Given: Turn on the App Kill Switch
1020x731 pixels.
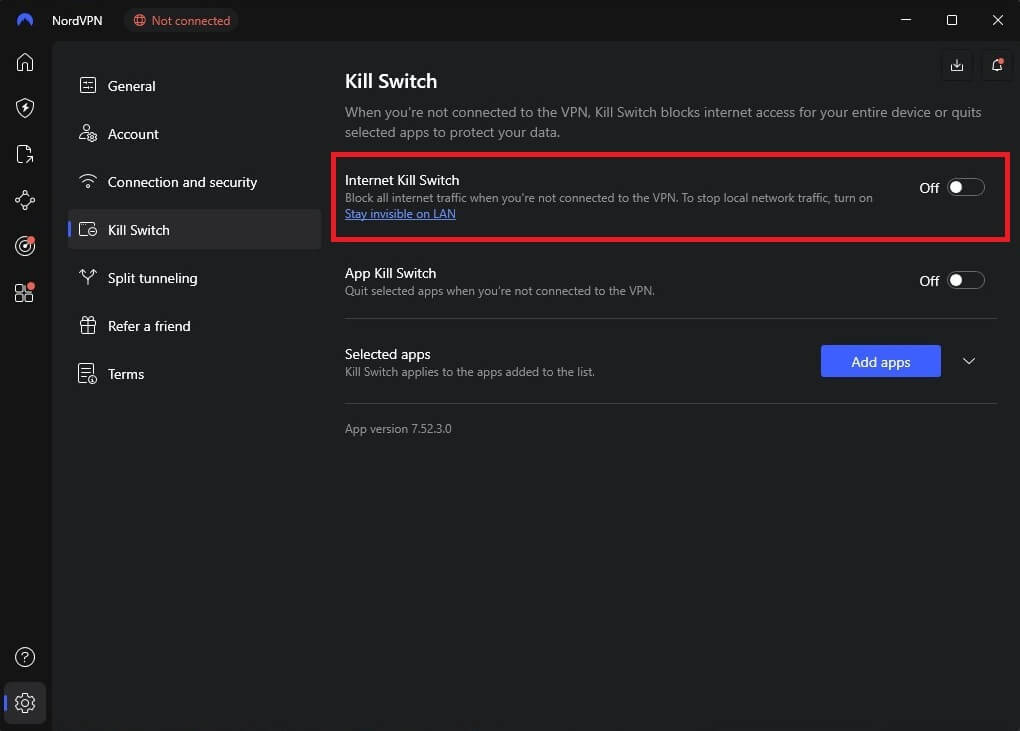Looking at the screenshot, I should coord(965,280).
